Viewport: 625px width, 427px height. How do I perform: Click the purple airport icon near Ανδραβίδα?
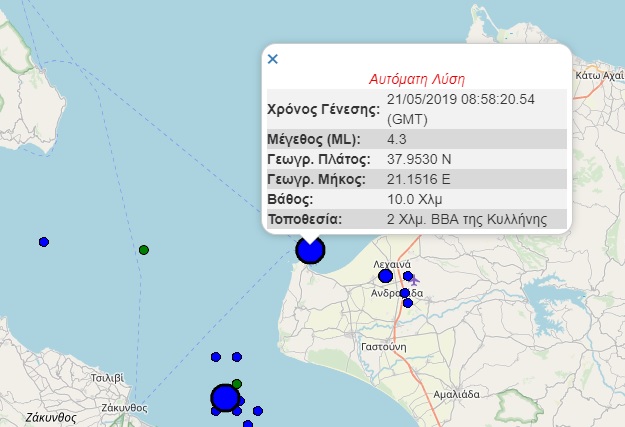pos(414,282)
